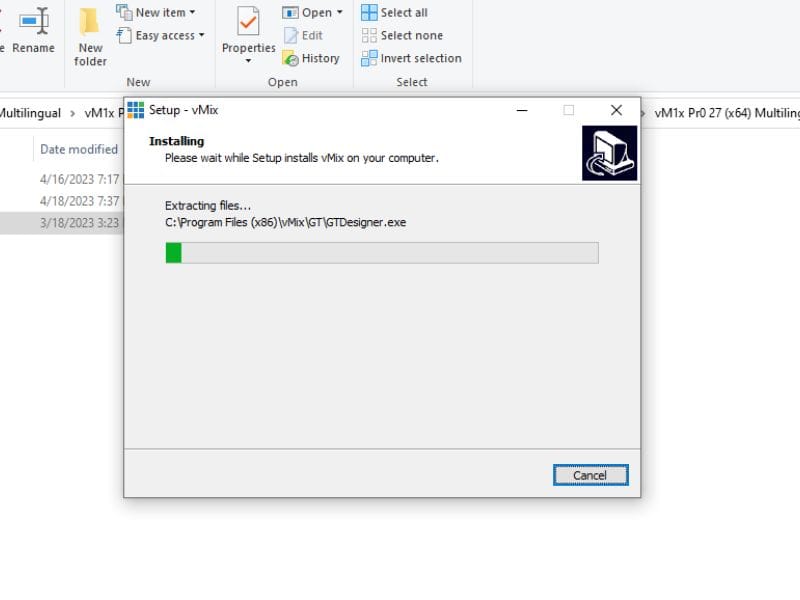The image size is (800, 600).
Task: Expand the Easy access dropdown
Action: coord(202,35)
